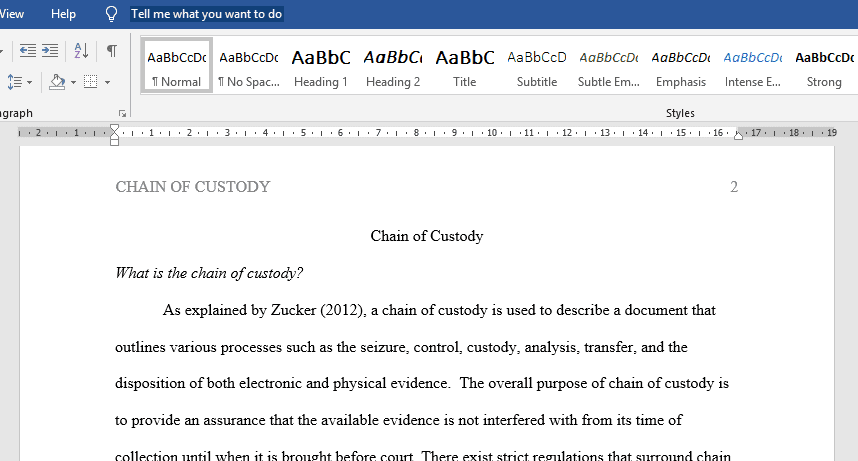Click the CHAIN OF CUSTODY header text
Viewport: 858px width, 461px height.
[x=193, y=187]
